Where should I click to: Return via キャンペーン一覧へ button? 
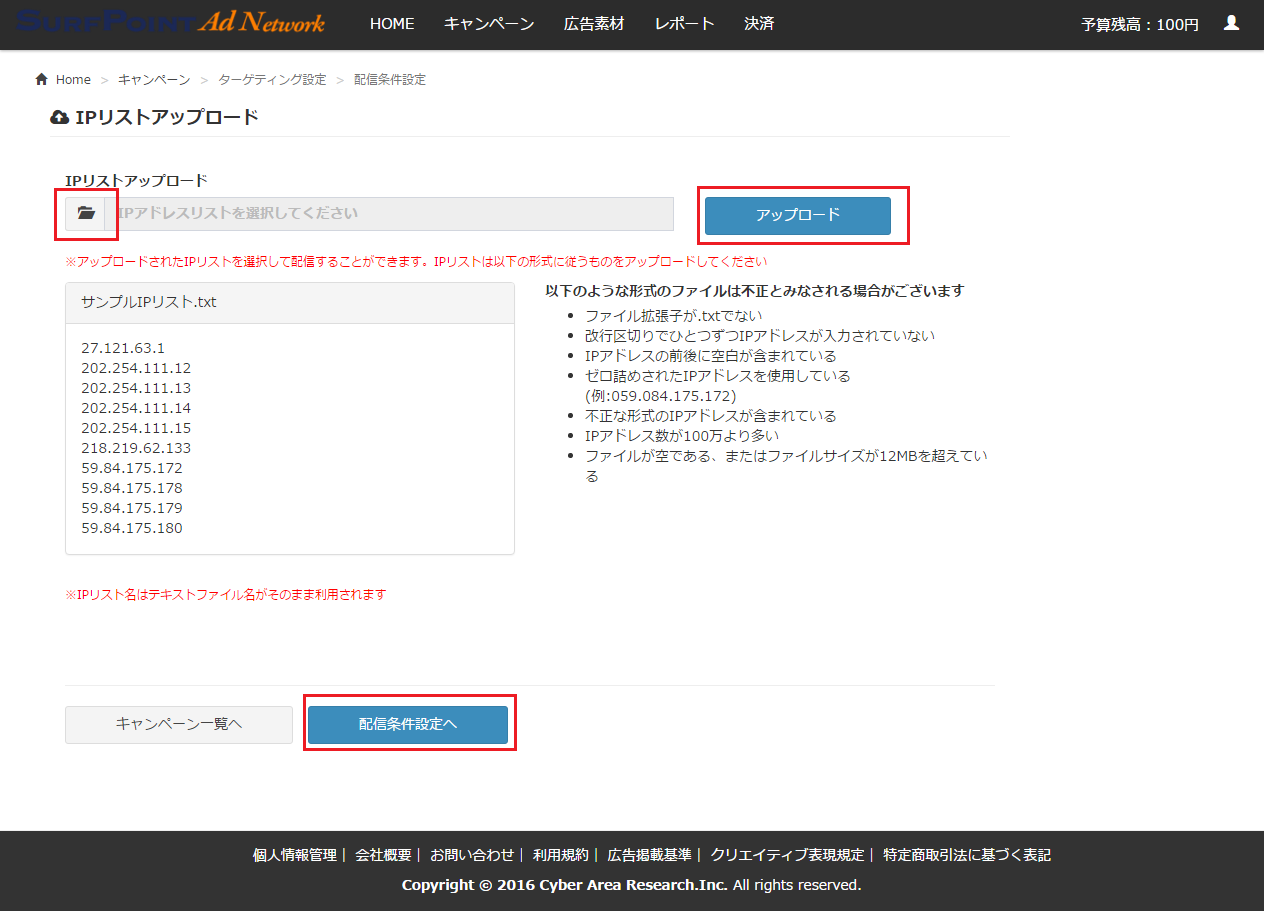tap(179, 725)
